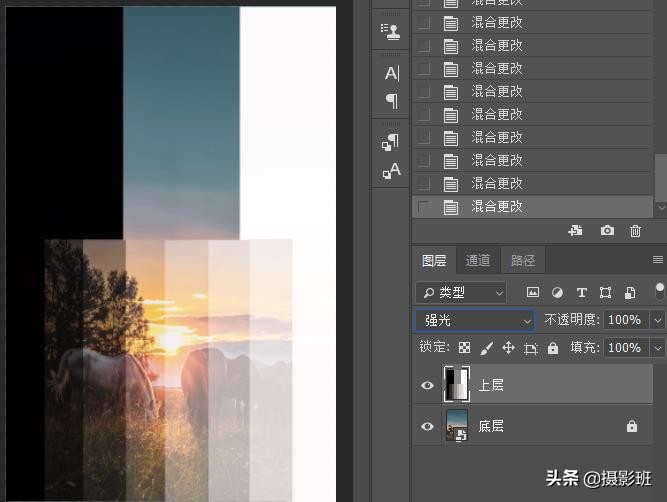The height and width of the screenshot is (502, 667).
Task: Select the 底层 layer name
Action: point(491,426)
